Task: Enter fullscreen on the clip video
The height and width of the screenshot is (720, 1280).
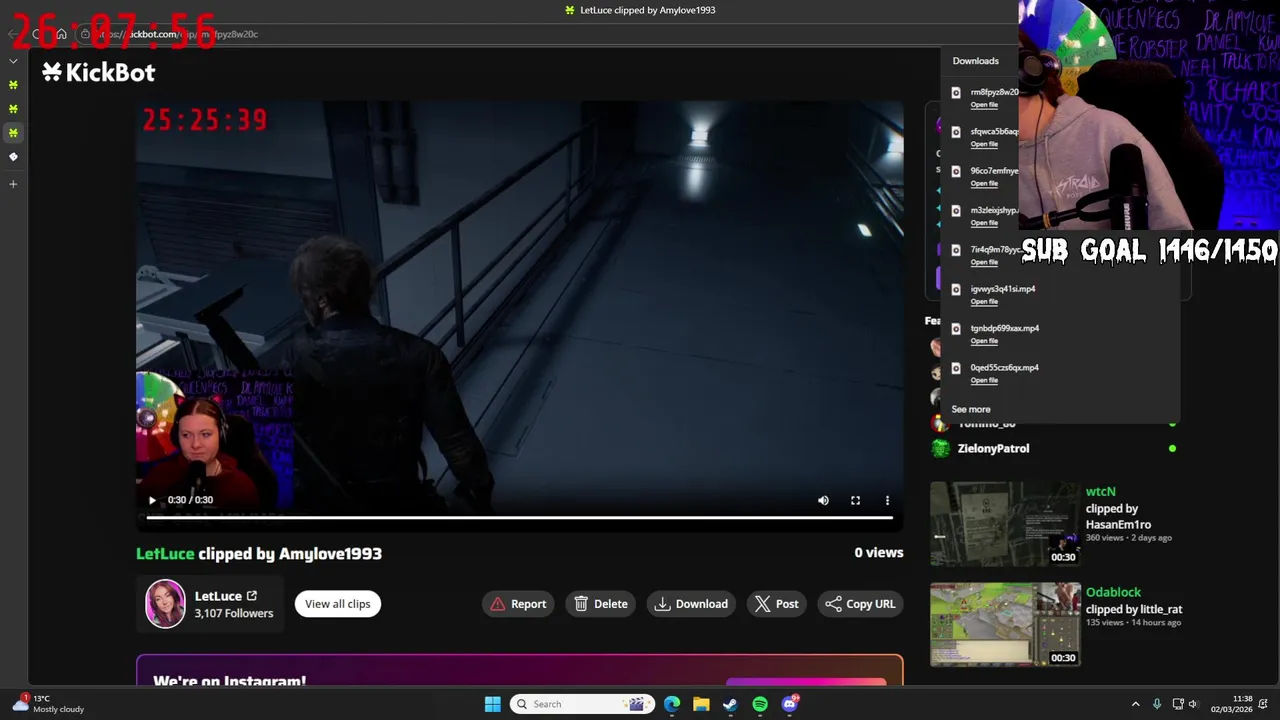Action: (855, 501)
